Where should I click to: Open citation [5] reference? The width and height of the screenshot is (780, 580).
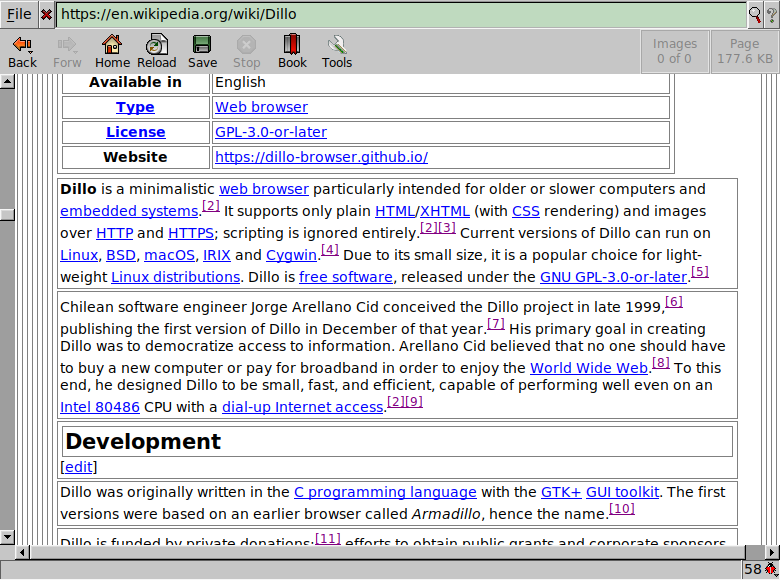point(700,272)
